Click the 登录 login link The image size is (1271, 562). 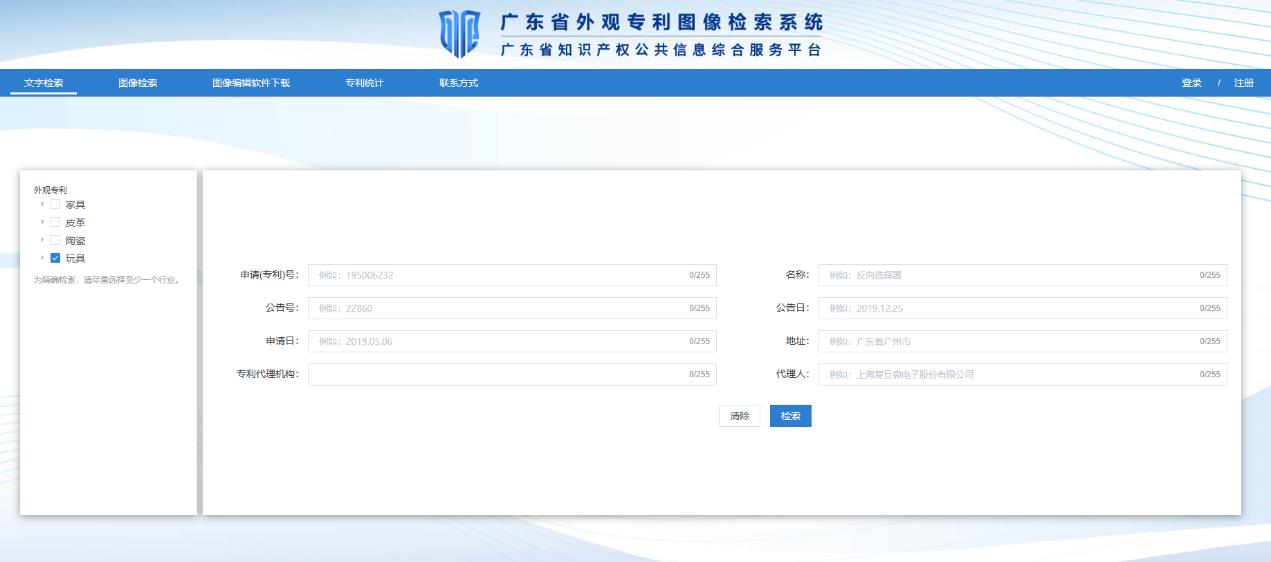point(1191,83)
